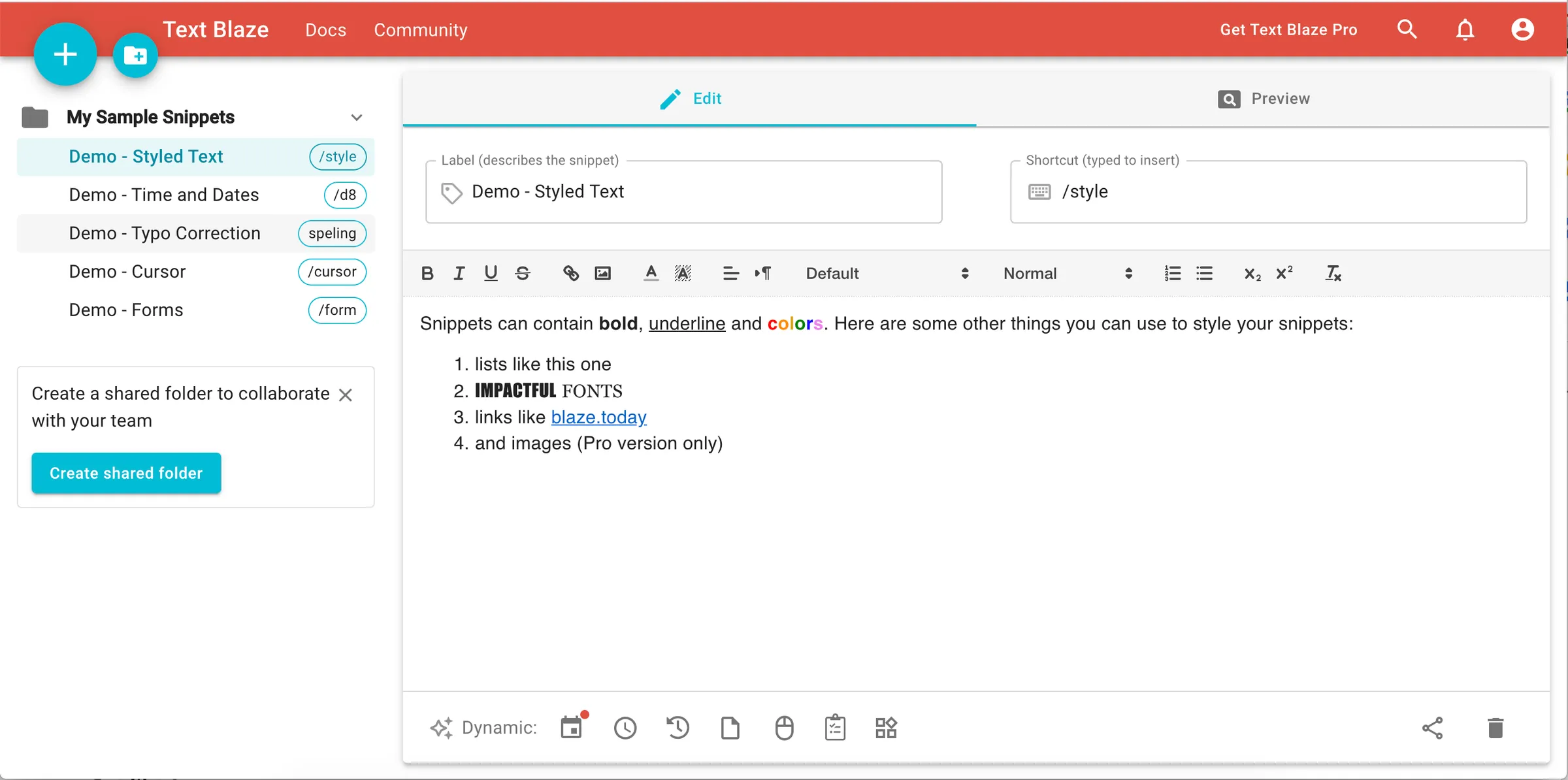Follow the blaze.today link
The height and width of the screenshot is (780, 1568).
(598, 417)
